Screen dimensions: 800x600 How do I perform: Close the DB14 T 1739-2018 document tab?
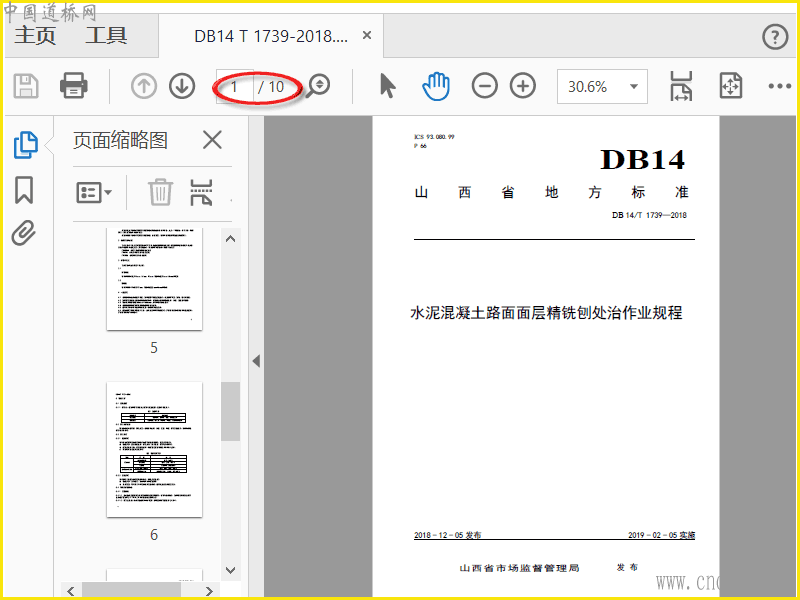(x=367, y=36)
